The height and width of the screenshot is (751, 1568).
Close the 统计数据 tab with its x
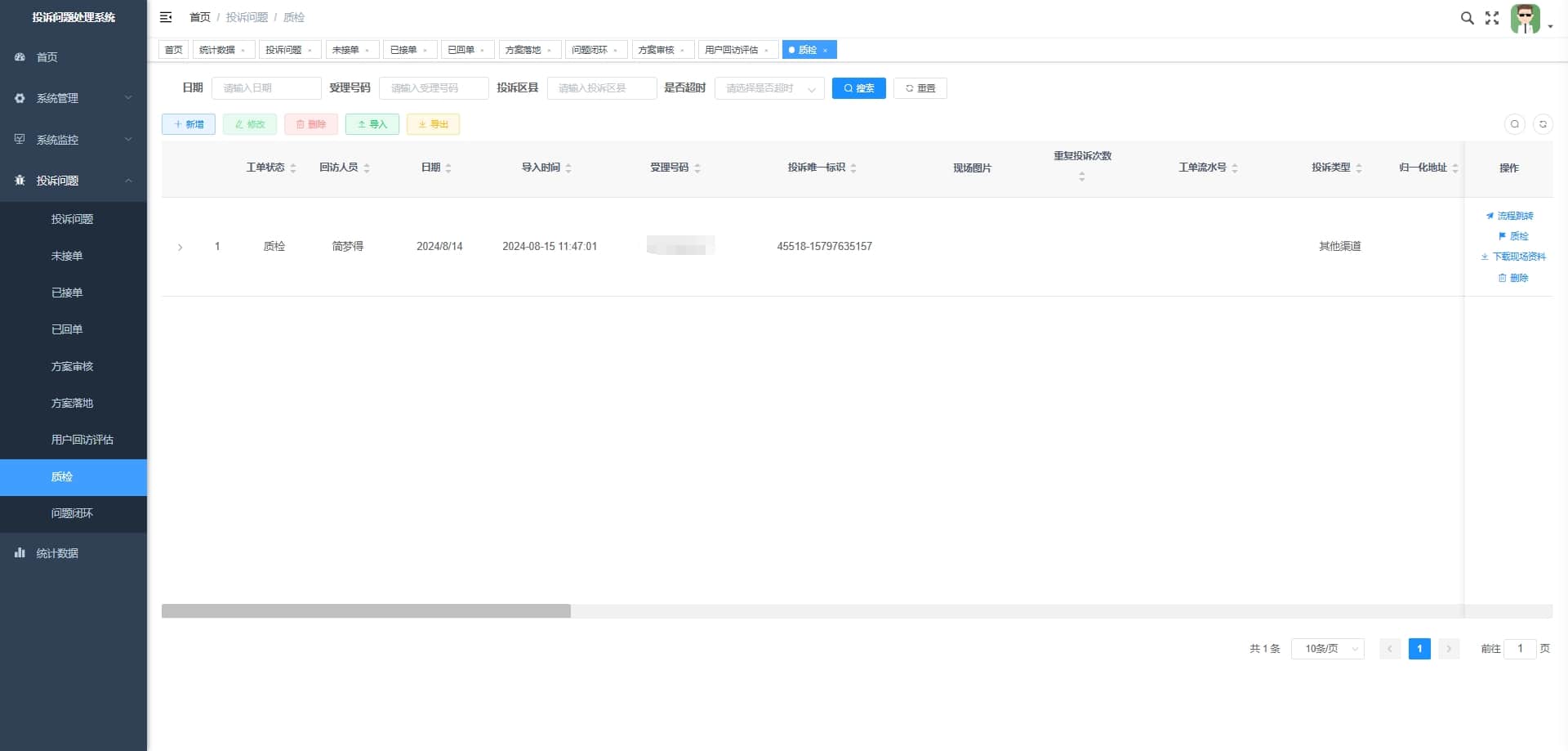point(243,51)
